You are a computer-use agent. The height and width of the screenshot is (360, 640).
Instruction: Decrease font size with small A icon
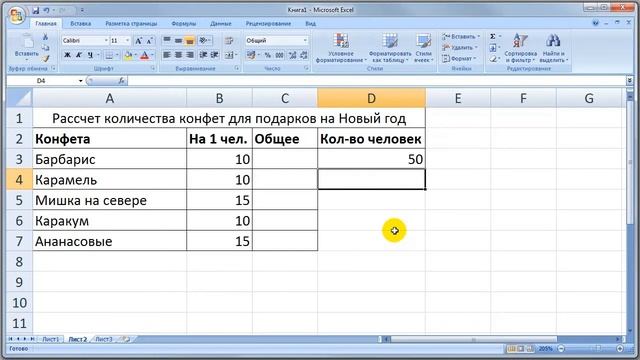coord(150,40)
